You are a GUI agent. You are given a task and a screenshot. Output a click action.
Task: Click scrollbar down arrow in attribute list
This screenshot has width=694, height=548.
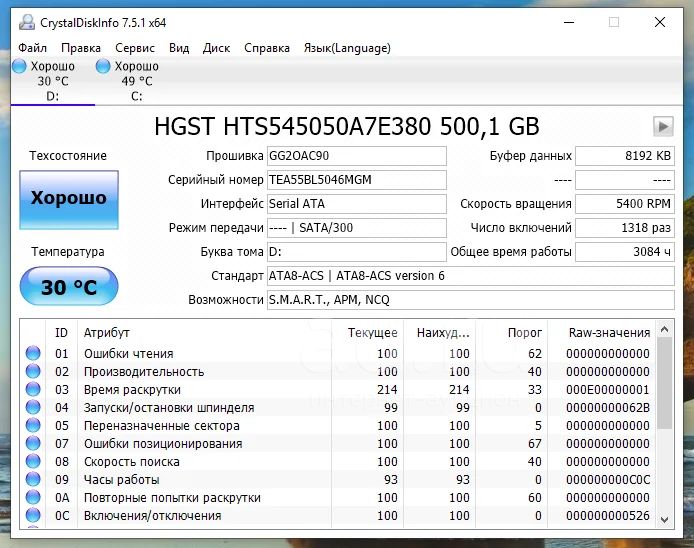click(664, 519)
